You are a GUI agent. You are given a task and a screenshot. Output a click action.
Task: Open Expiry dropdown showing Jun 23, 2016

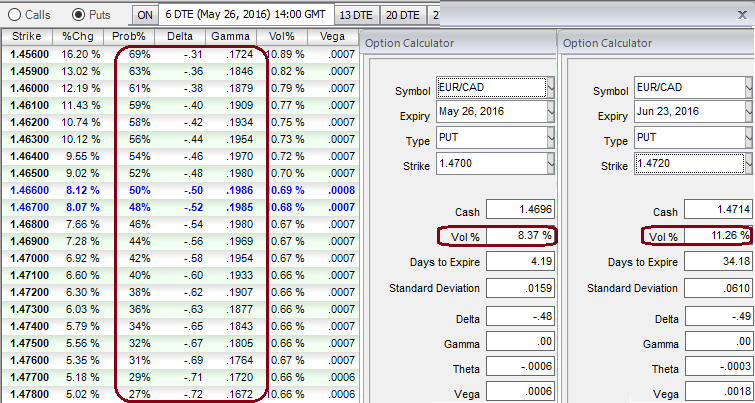tap(749, 112)
